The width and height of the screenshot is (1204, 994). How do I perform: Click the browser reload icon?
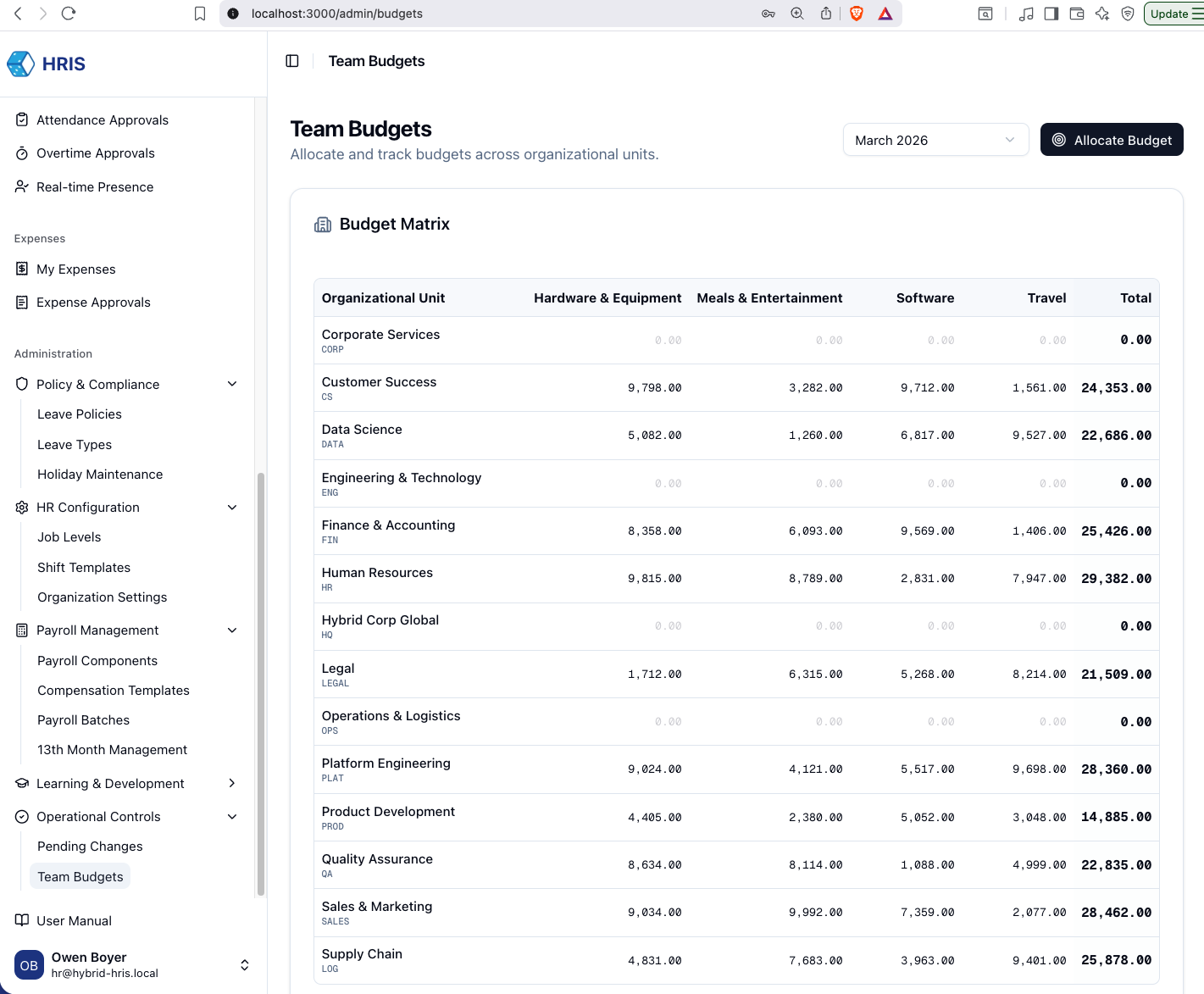click(x=69, y=14)
